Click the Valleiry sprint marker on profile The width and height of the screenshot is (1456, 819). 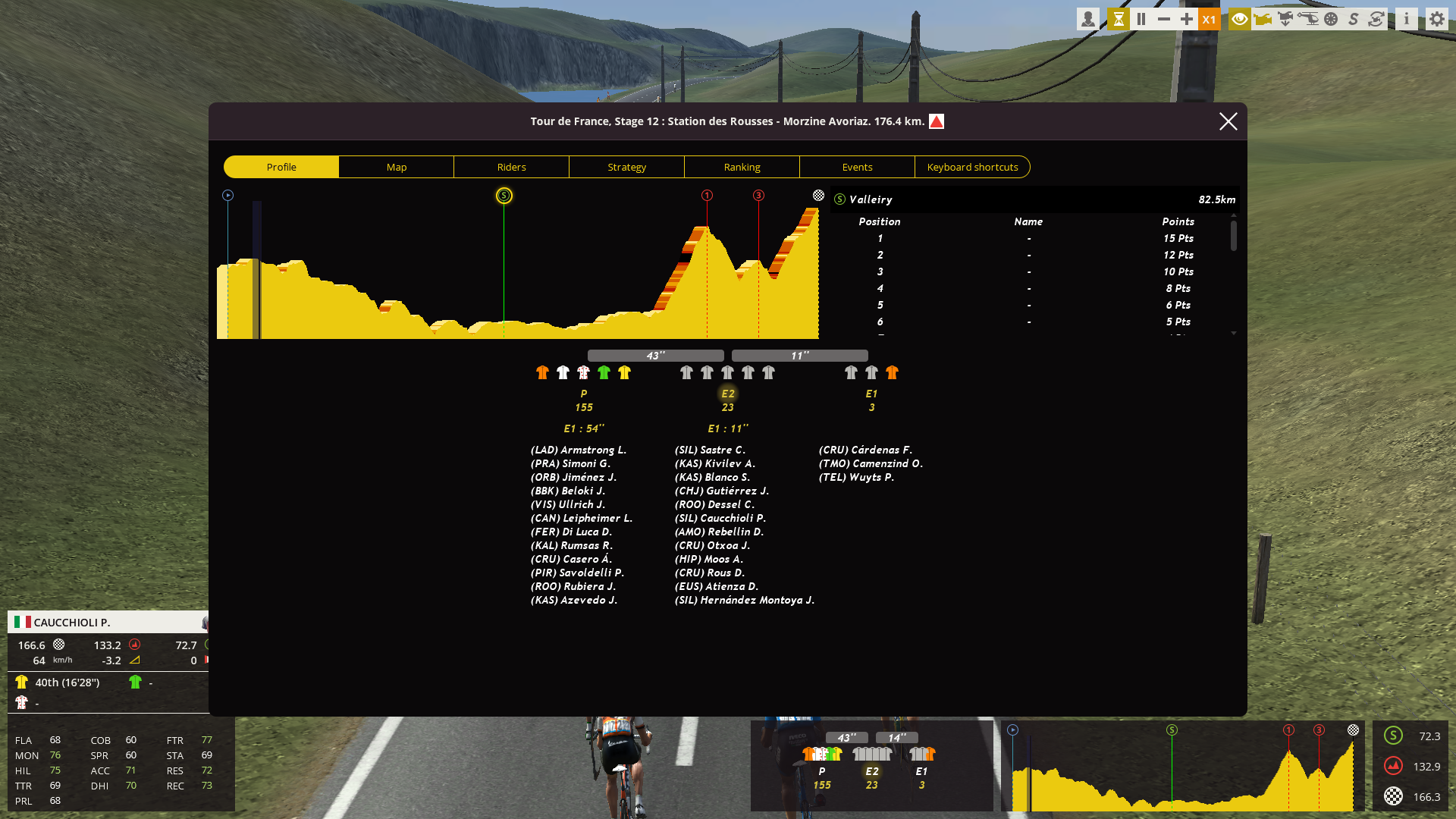[x=504, y=196]
